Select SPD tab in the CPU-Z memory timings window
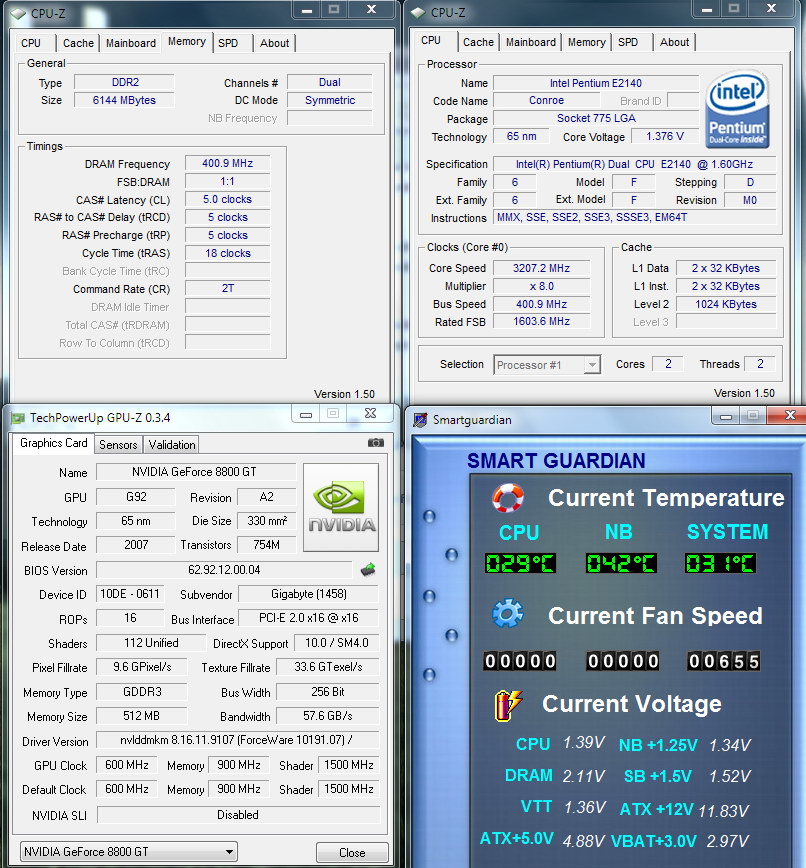 228,43
